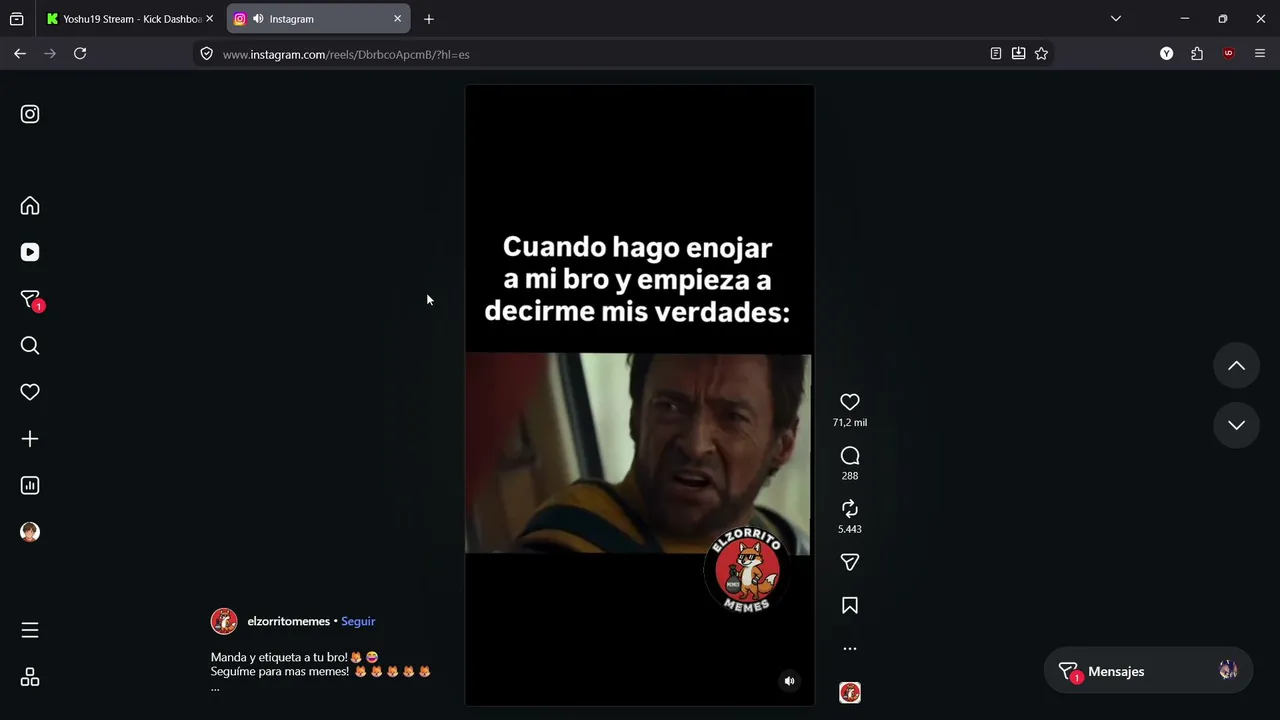Go to Instagram Home feed icon
1280x720 pixels.
pyautogui.click(x=30, y=206)
